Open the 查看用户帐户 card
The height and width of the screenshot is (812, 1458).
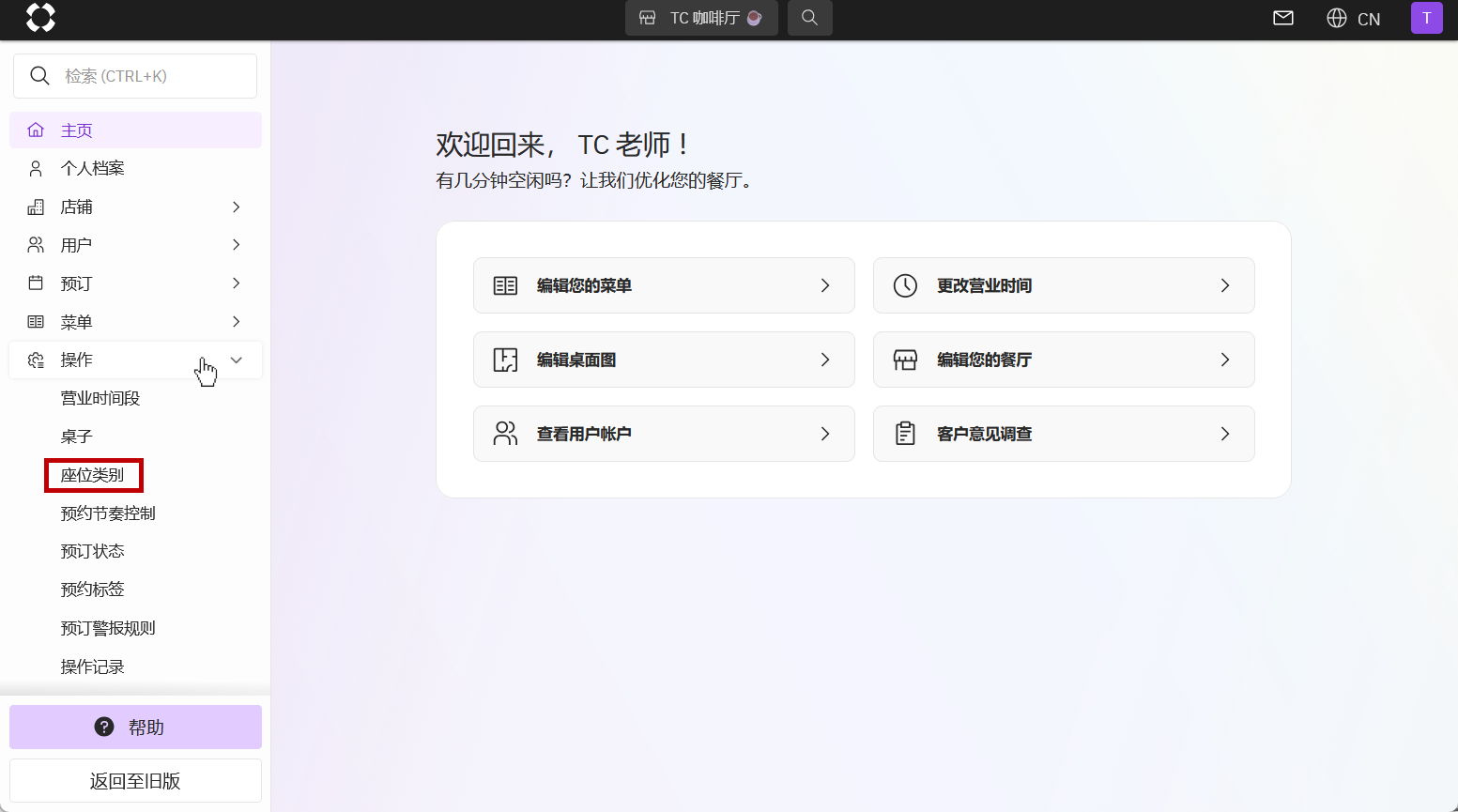point(664,434)
